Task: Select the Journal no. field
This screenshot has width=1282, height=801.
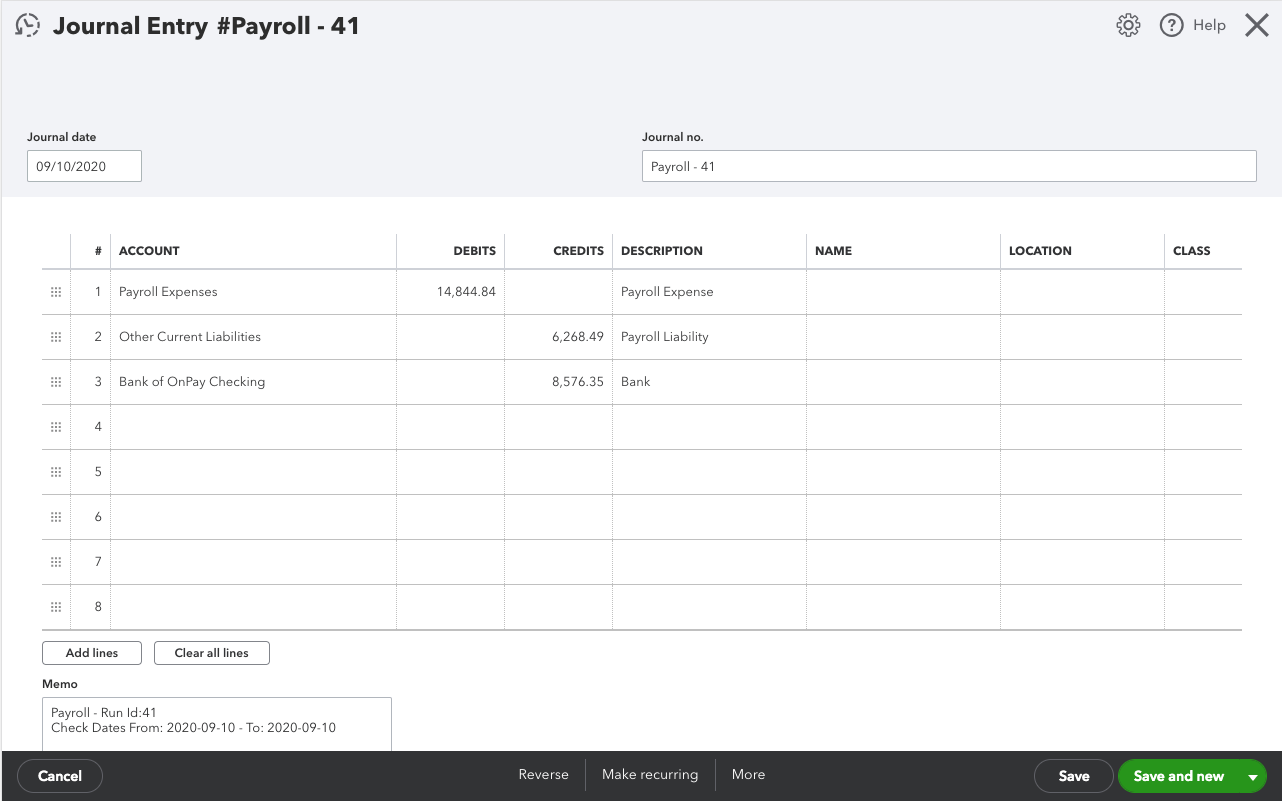Action: 948,165
